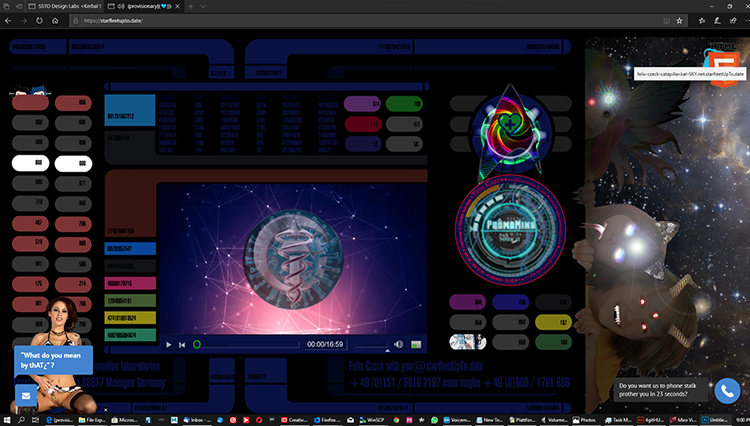Skip video back to the start

[182, 344]
